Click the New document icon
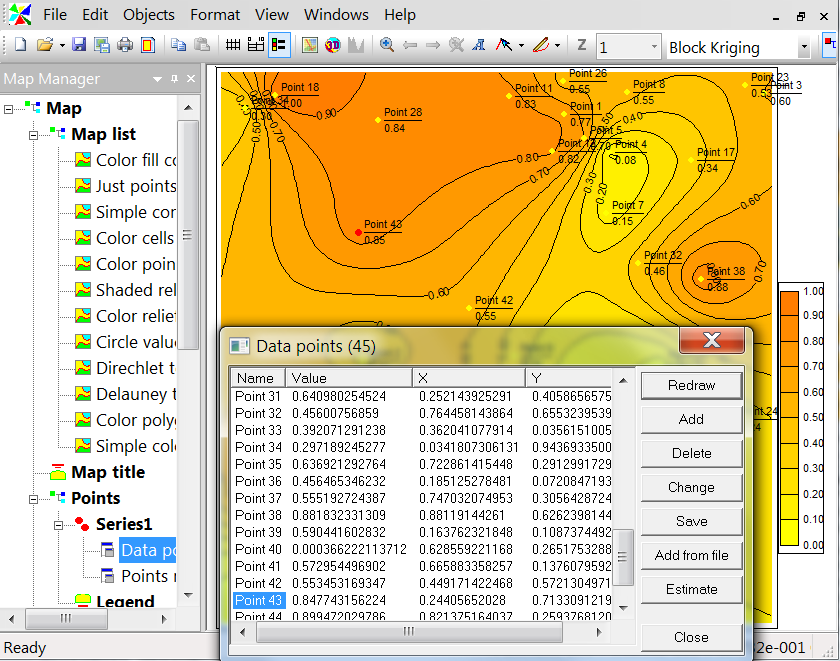Viewport: 840px width, 661px height. (20, 45)
